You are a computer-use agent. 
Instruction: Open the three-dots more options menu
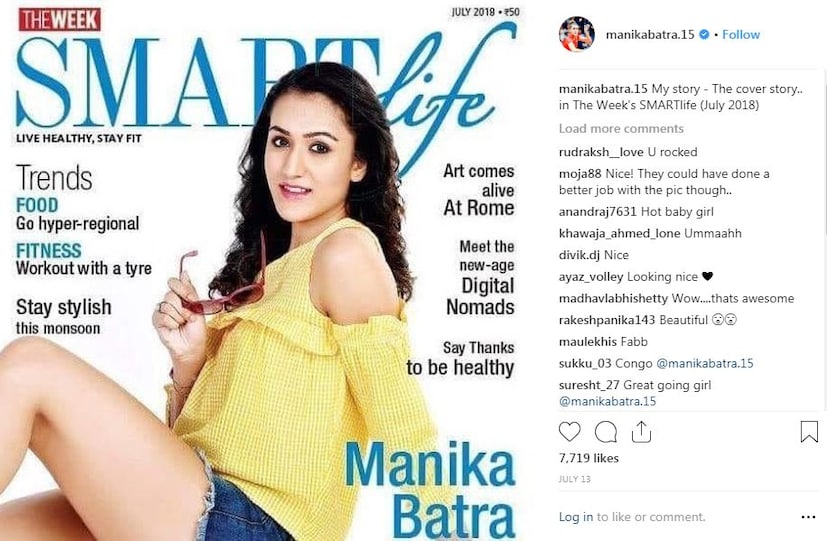tap(808, 517)
